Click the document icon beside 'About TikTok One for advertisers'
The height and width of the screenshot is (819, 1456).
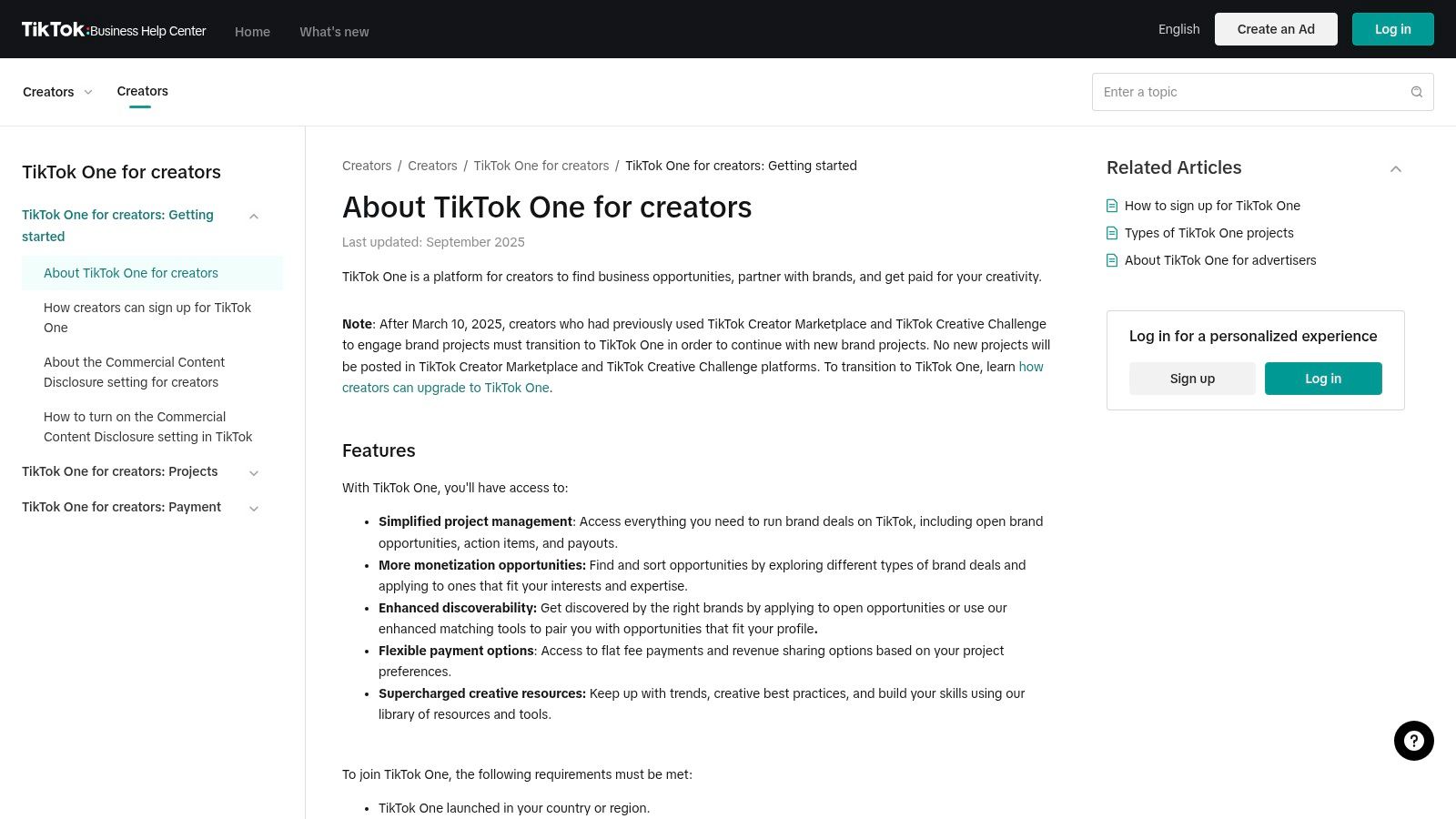(x=1112, y=260)
